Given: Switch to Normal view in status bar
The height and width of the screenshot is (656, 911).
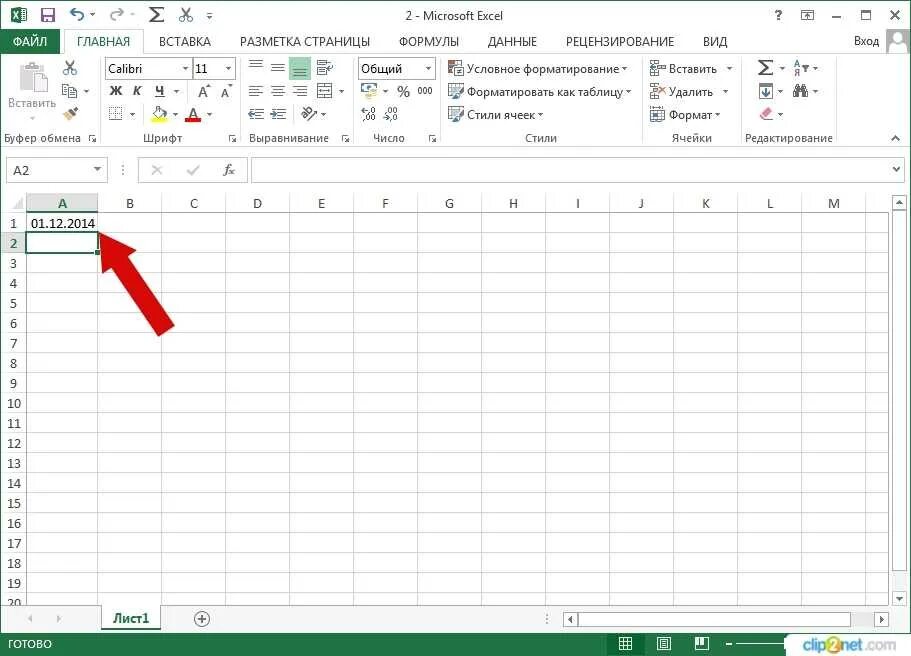Looking at the screenshot, I should (625, 643).
